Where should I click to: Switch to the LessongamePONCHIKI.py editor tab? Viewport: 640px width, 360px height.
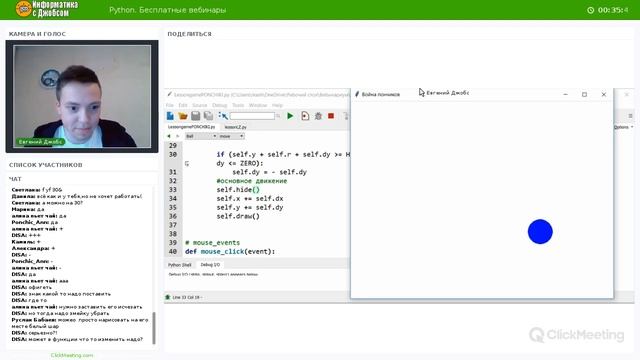(191, 127)
